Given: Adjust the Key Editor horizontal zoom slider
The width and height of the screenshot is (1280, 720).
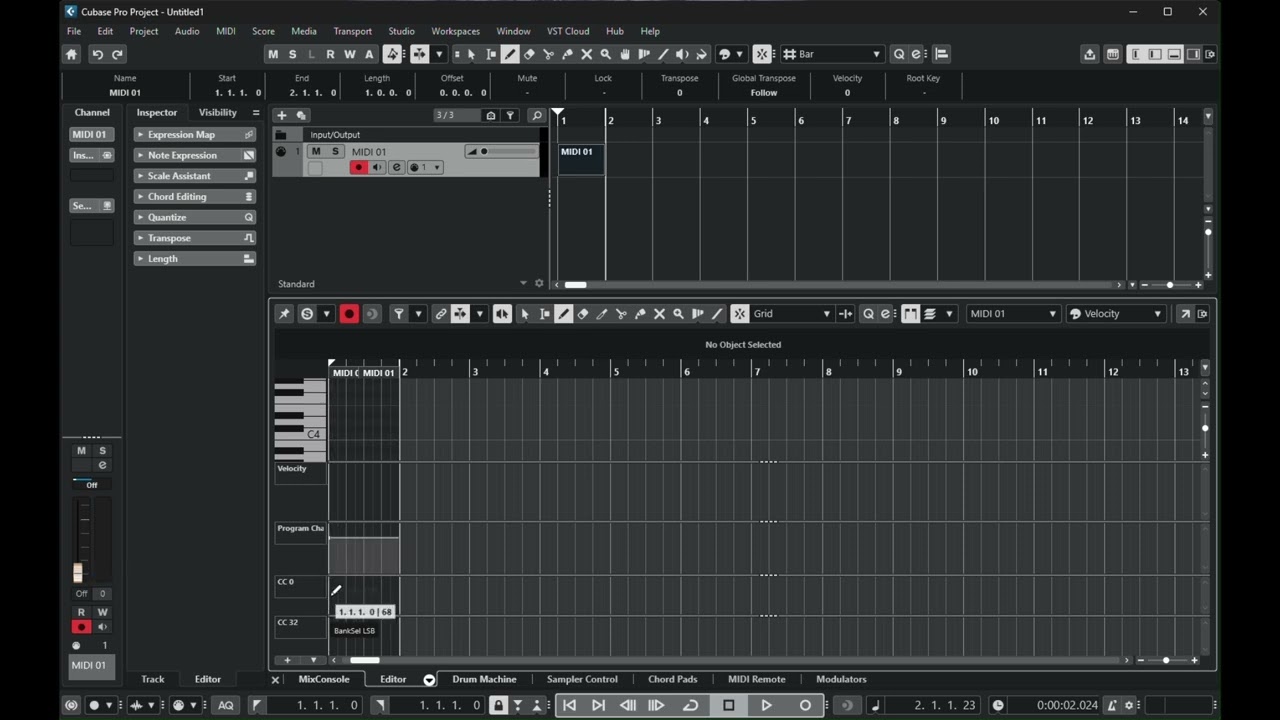Looking at the screenshot, I should [x=1166, y=660].
